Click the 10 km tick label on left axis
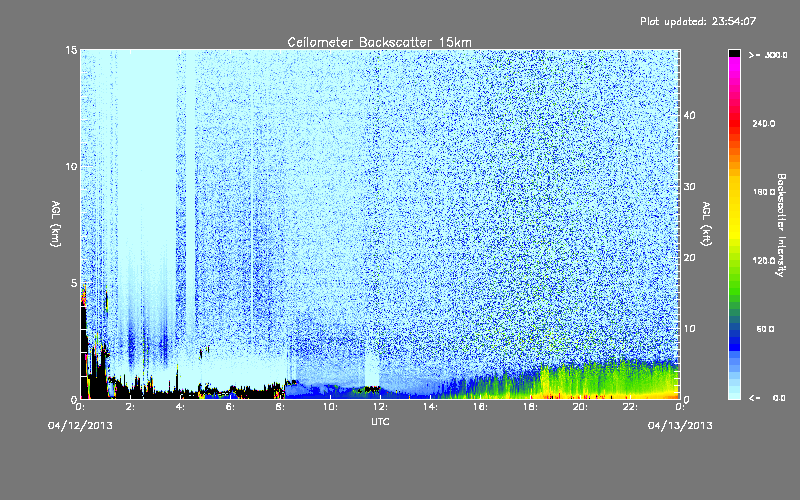The image size is (800, 500). [71, 166]
